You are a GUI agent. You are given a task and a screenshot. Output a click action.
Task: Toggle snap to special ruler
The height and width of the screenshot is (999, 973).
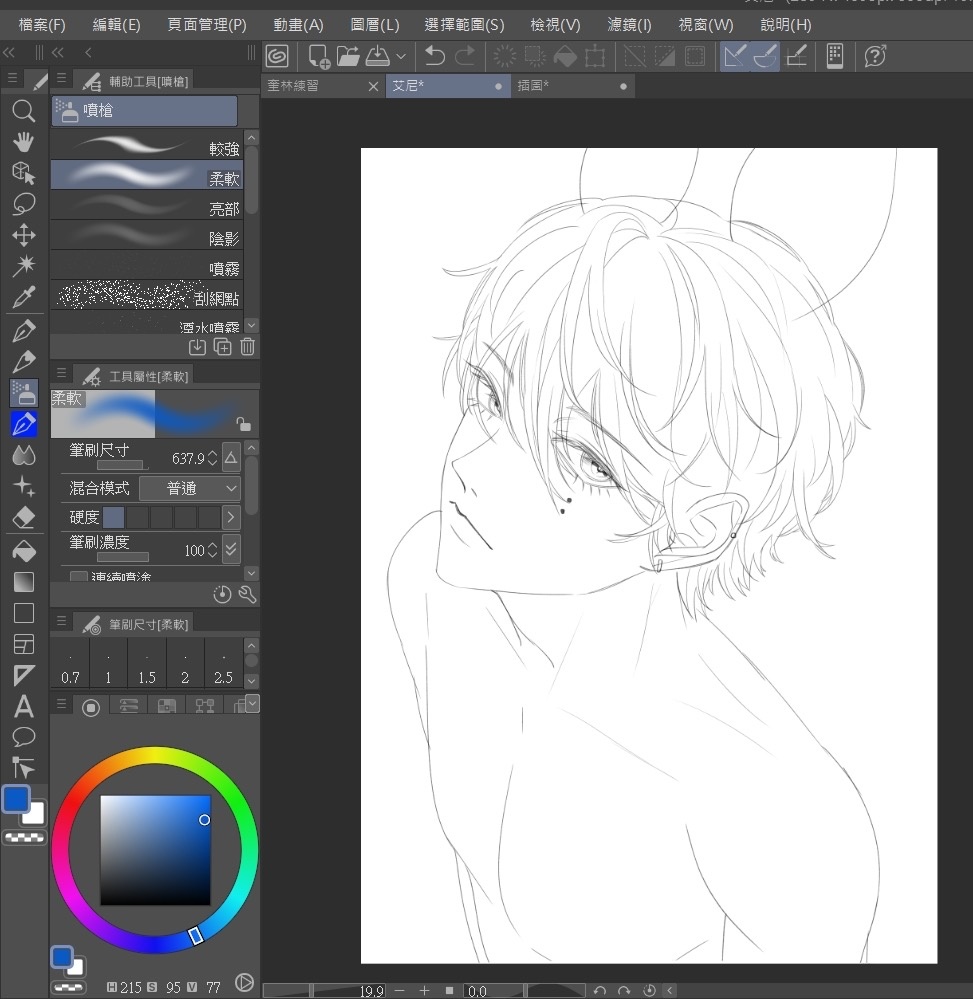pyautogui.click(x=765, y=56)
